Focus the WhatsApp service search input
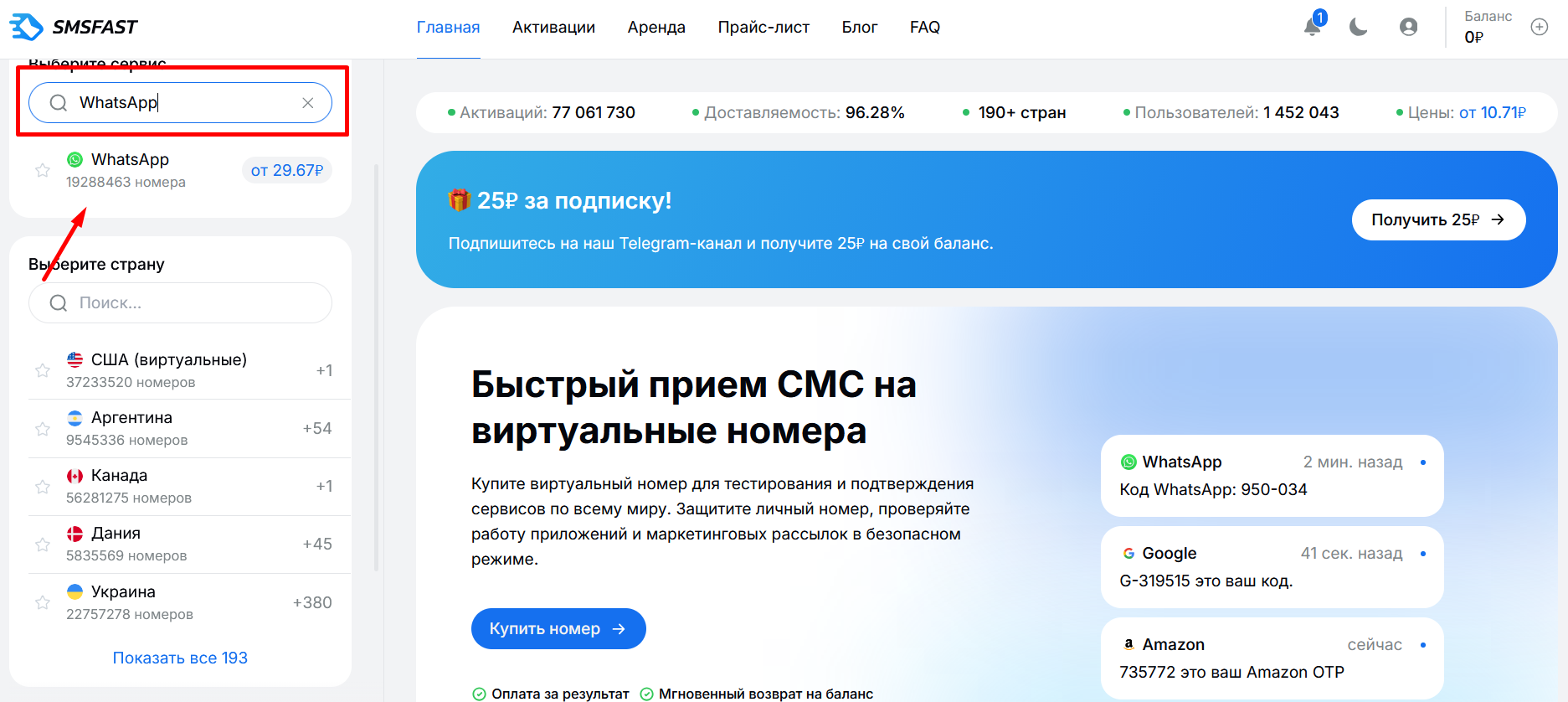1568x702 pixels. (x=180, y=103)
